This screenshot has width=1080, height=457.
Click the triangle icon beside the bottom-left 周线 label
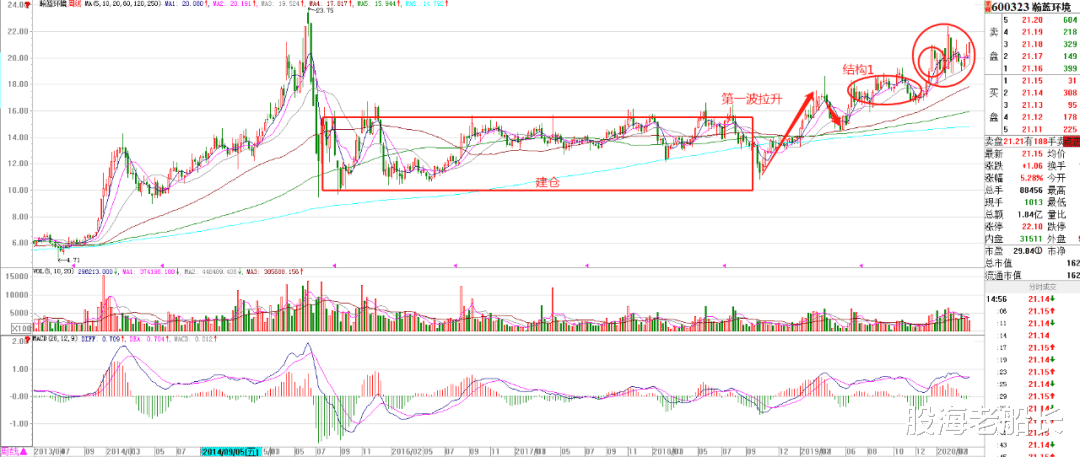point(22,451)
